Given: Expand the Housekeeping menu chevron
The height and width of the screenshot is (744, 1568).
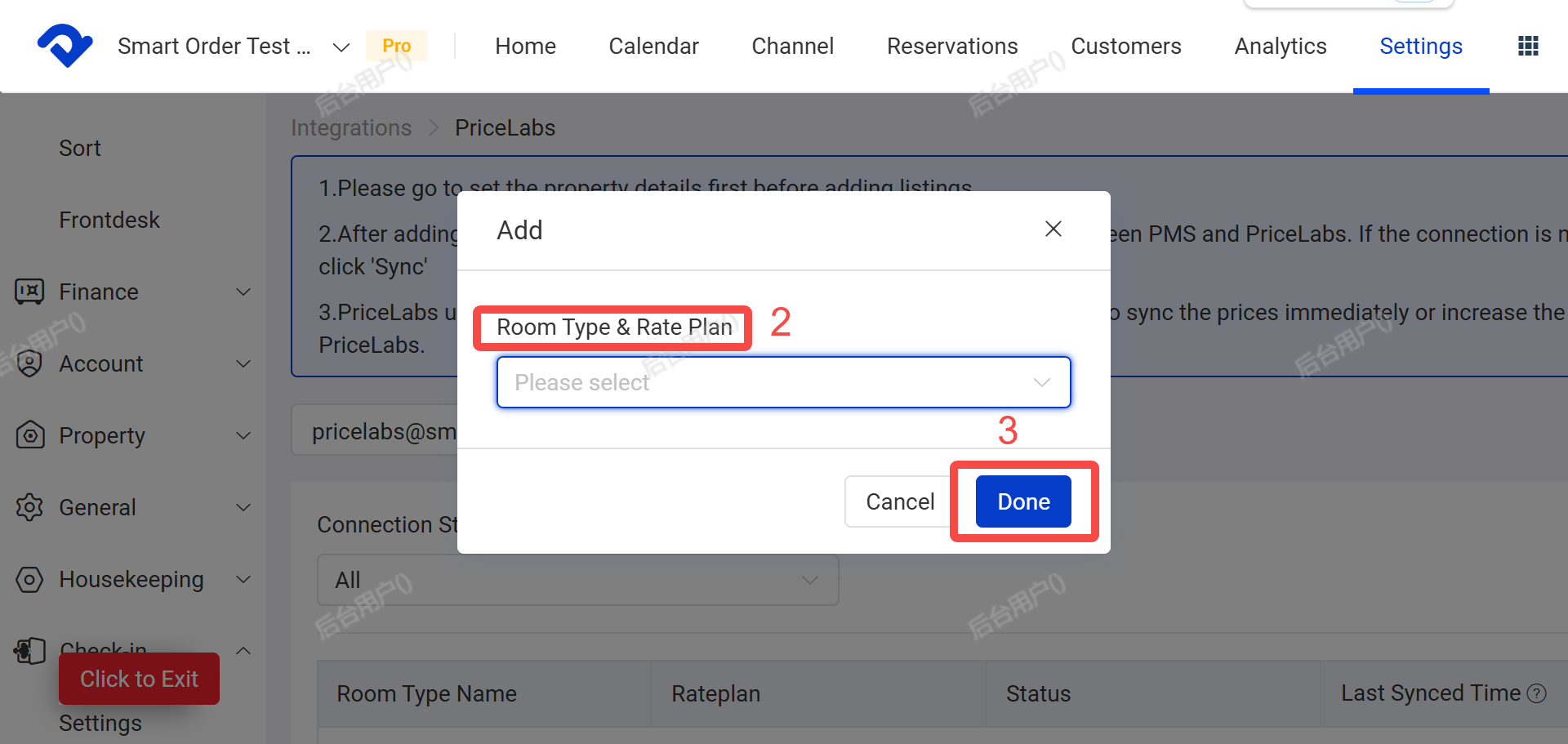Looking at the screenshot, I should coord(243,579).
